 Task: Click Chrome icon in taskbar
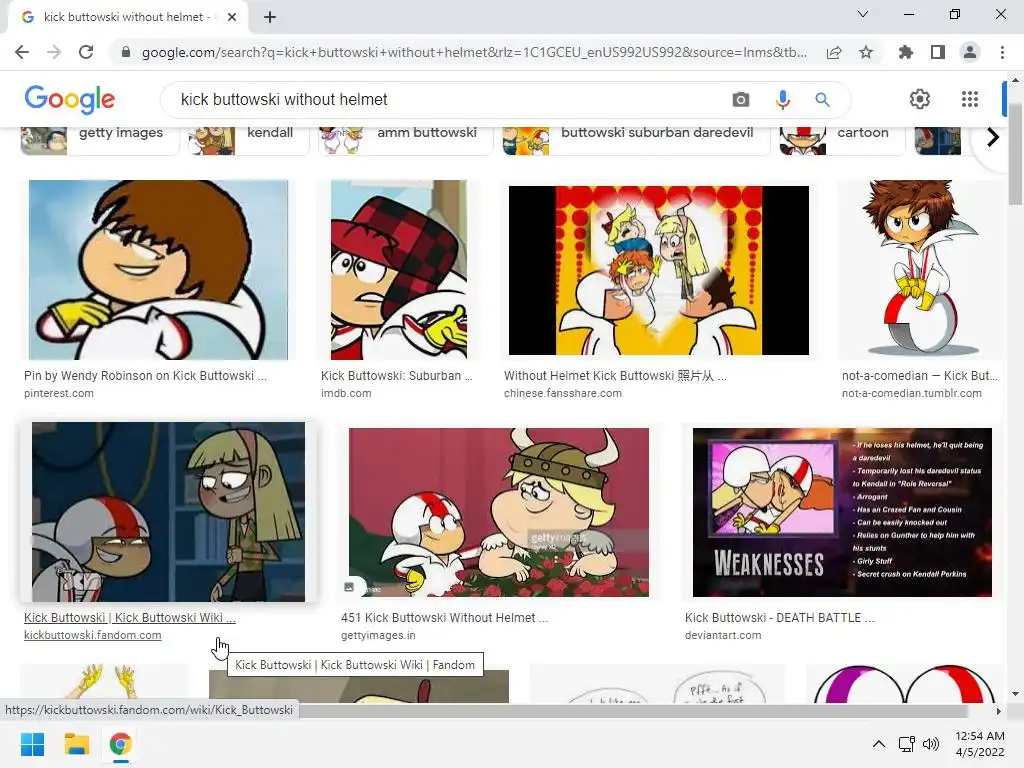pos(120,744)
